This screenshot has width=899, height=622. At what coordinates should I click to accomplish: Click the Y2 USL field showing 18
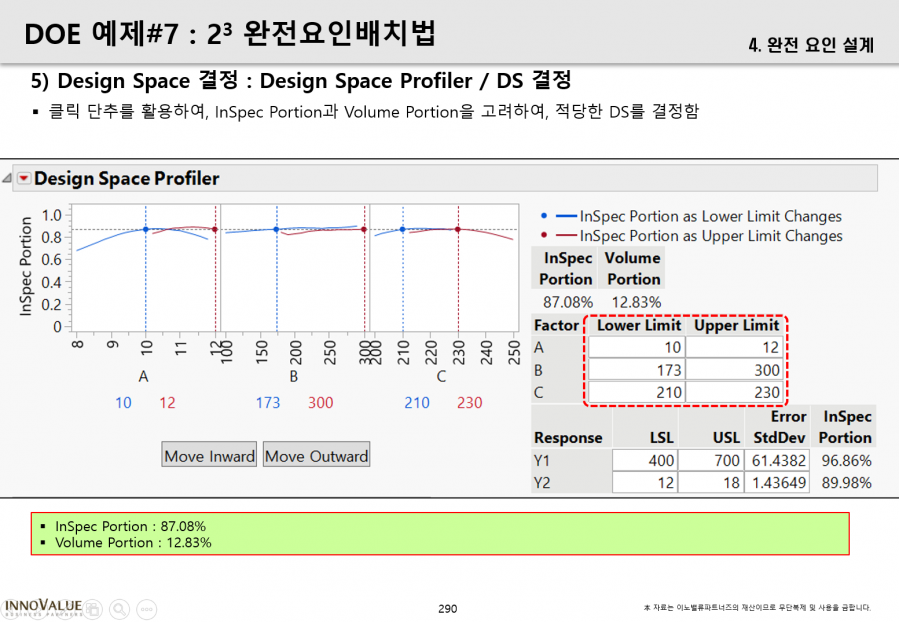click(711, 482)
